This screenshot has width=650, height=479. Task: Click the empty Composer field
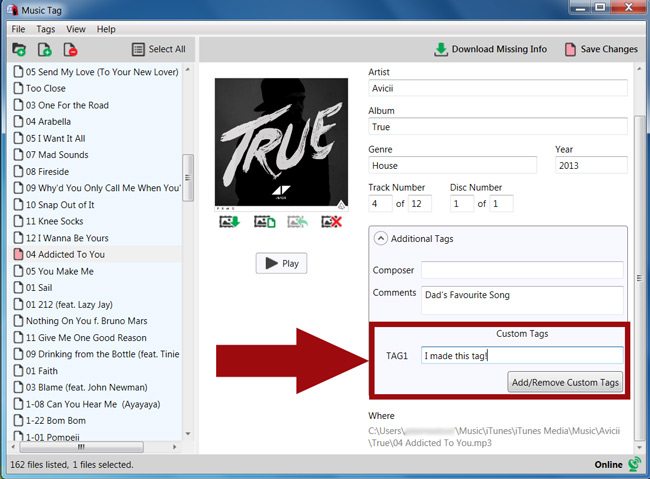522,270
